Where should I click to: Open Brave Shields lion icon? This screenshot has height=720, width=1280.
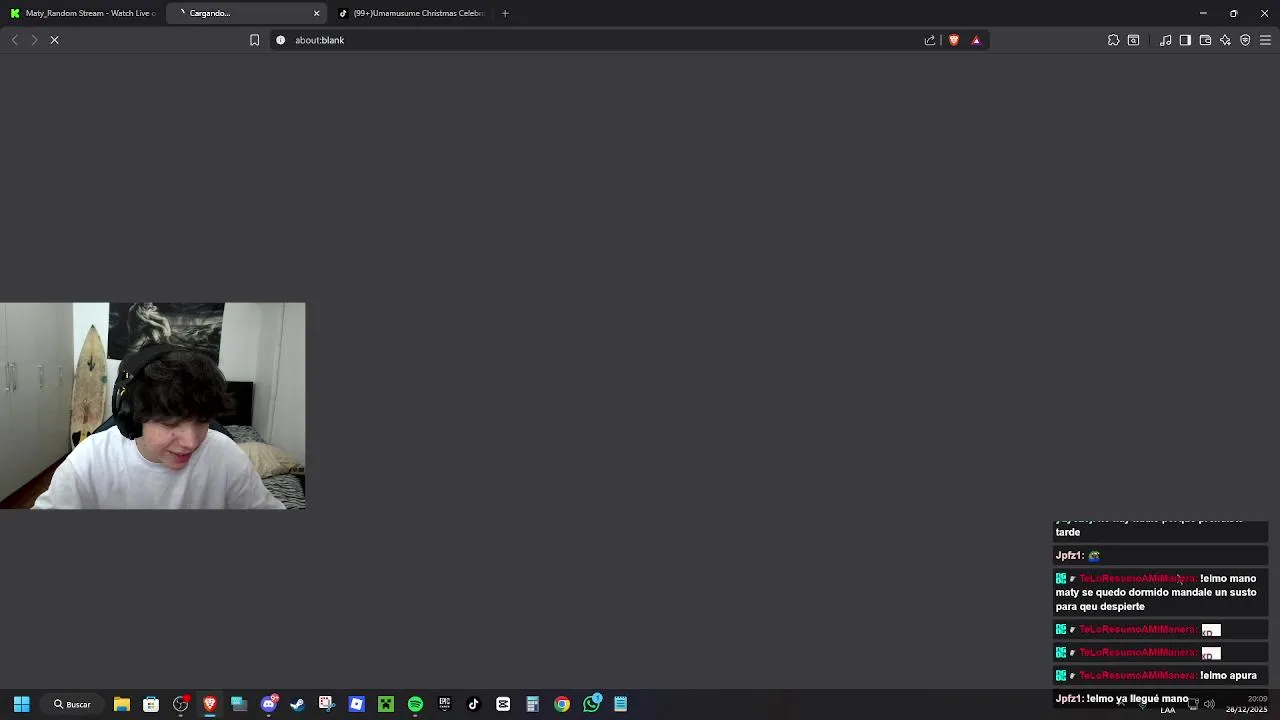tap(954, 40)
